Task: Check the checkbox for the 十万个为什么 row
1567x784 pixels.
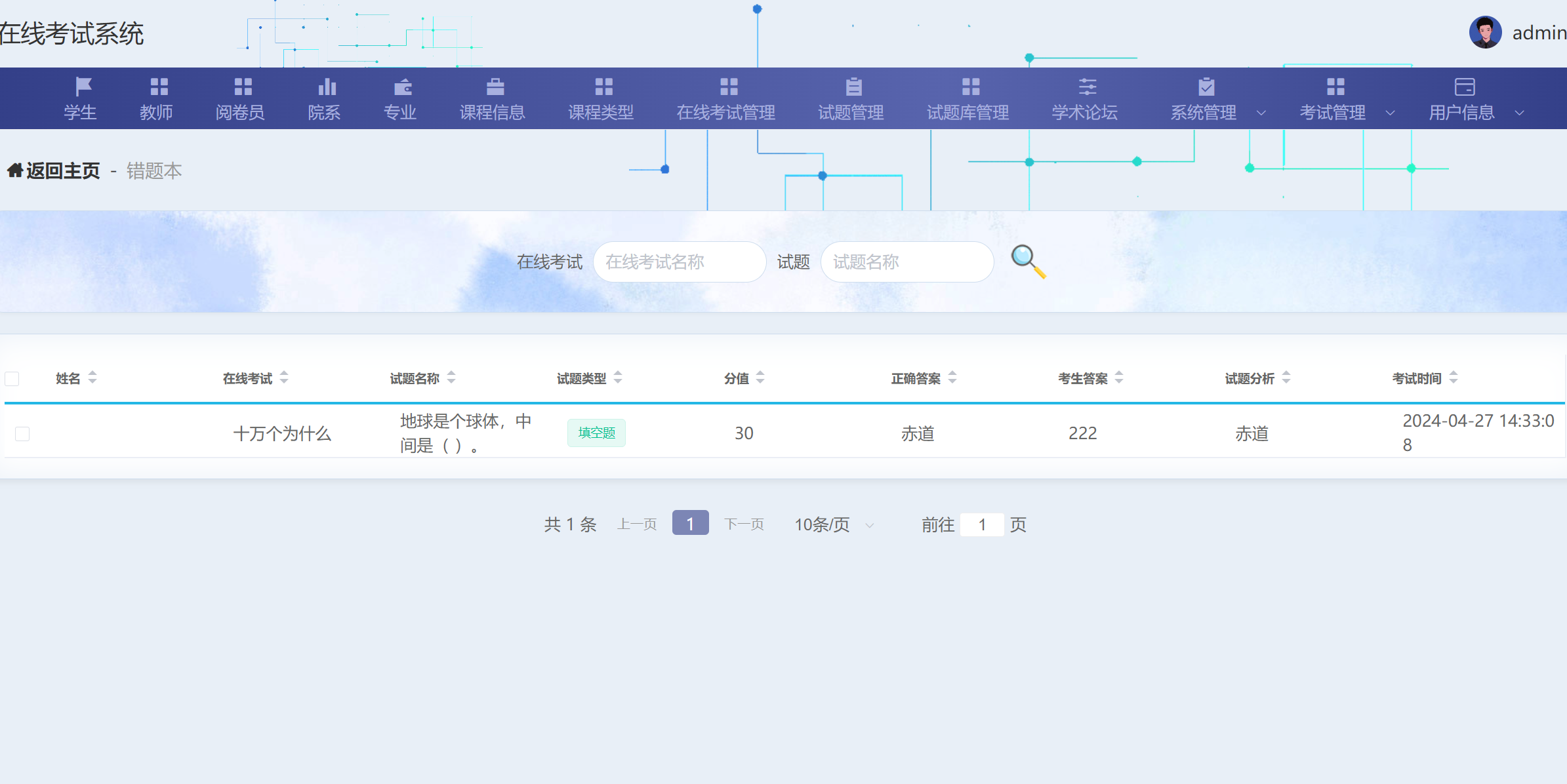Action: point(22,433)
